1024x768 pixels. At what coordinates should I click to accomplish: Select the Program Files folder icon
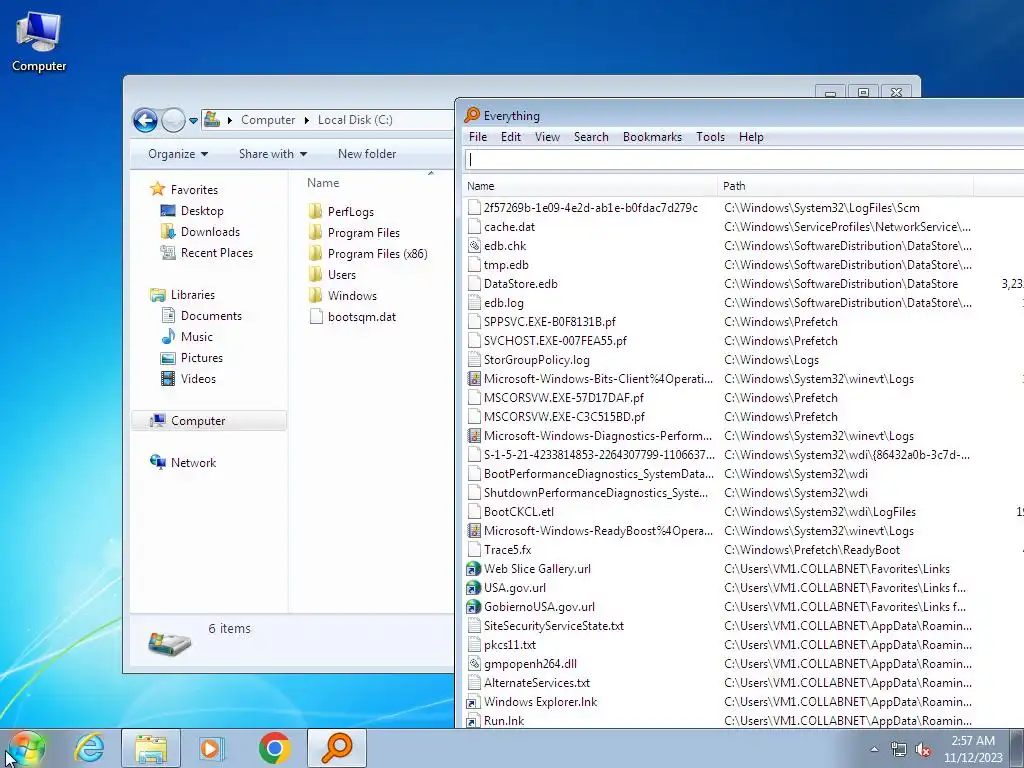[315, 232]
